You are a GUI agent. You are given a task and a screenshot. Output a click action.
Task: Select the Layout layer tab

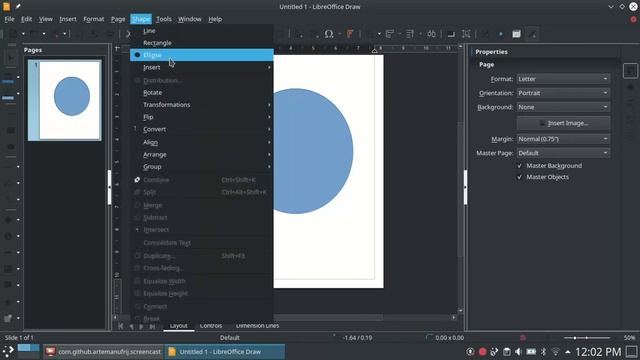179,326
